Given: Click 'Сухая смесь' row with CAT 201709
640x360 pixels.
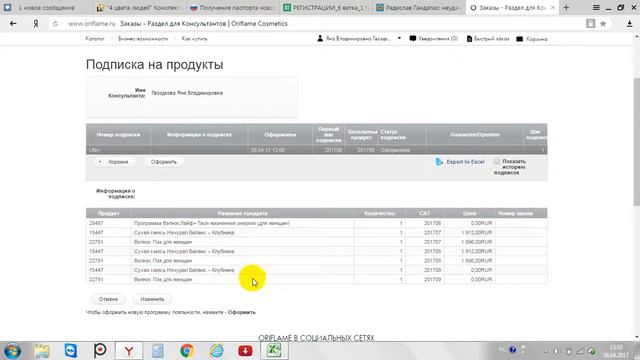Looking at the screenshot, I should [x=316, y=270].
